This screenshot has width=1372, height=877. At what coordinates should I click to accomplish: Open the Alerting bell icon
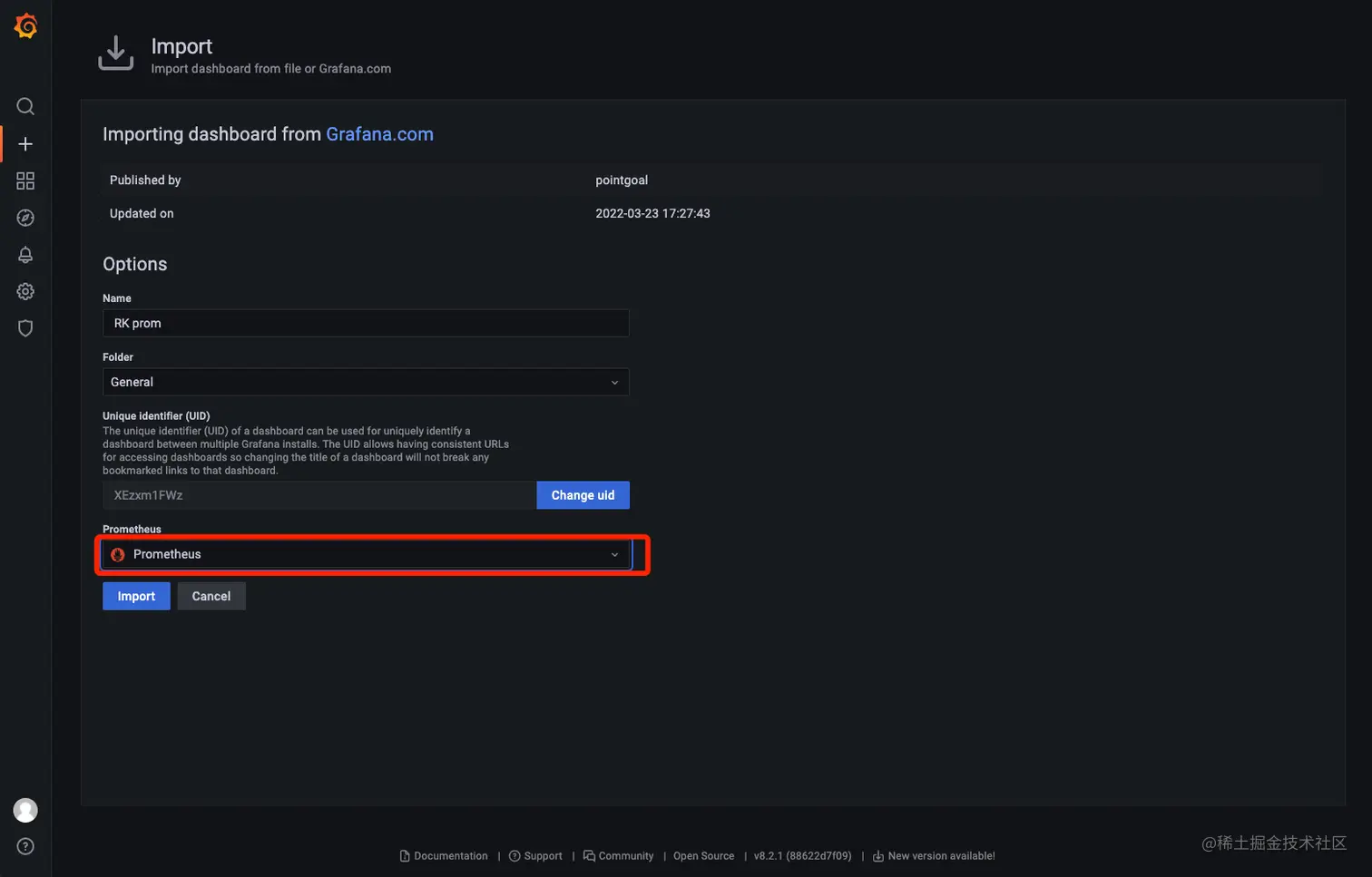coord(25,255)
